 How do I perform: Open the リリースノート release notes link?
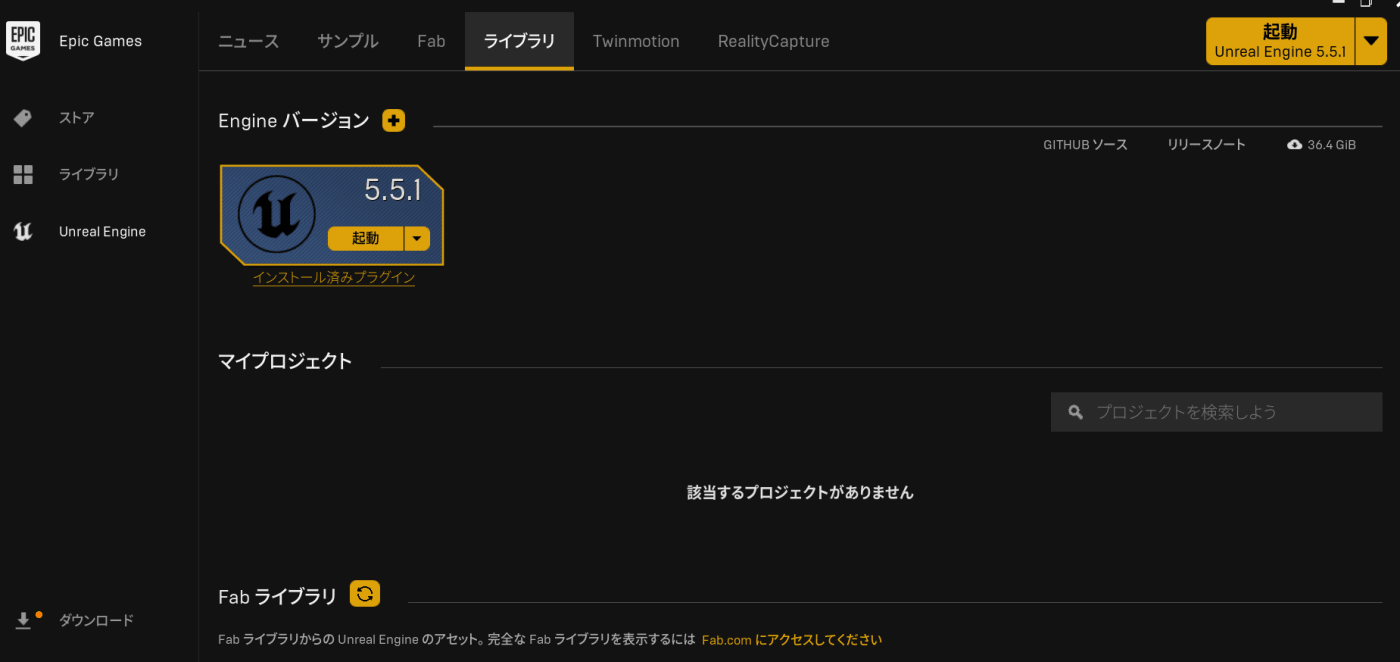tap(1206, 145)
